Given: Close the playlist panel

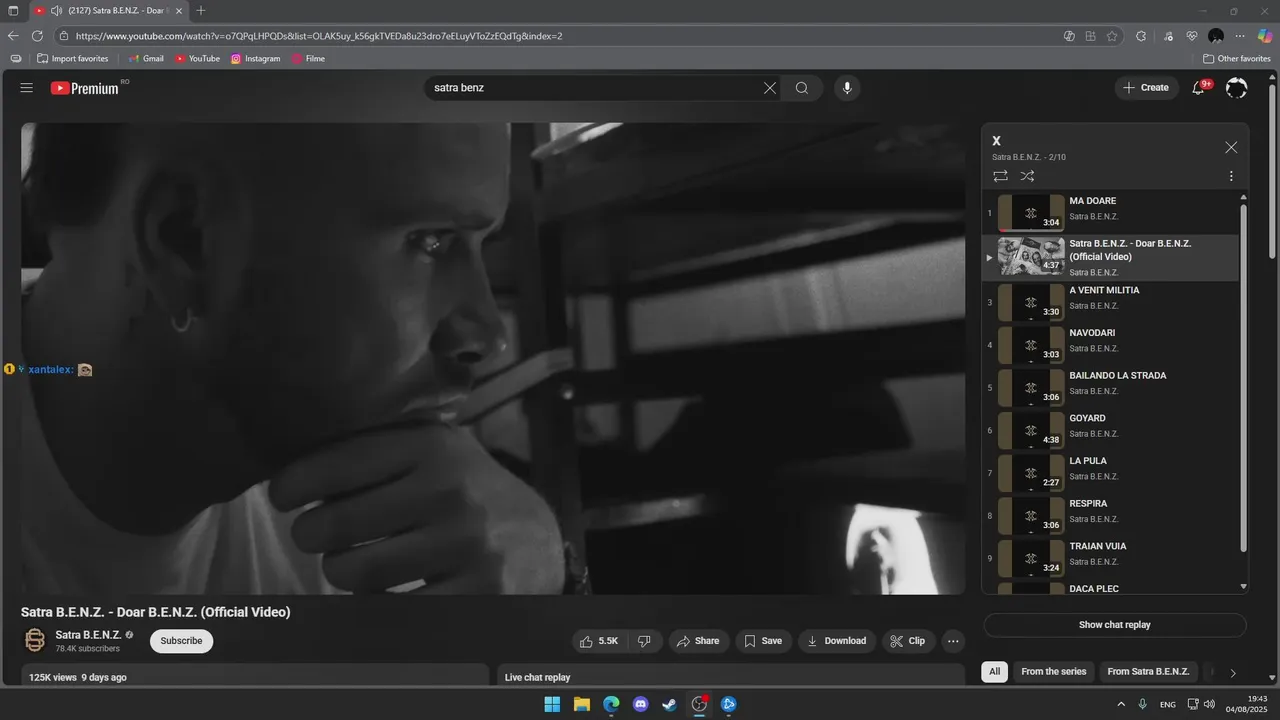Looking at the screenshot, I should point(1231,147).
